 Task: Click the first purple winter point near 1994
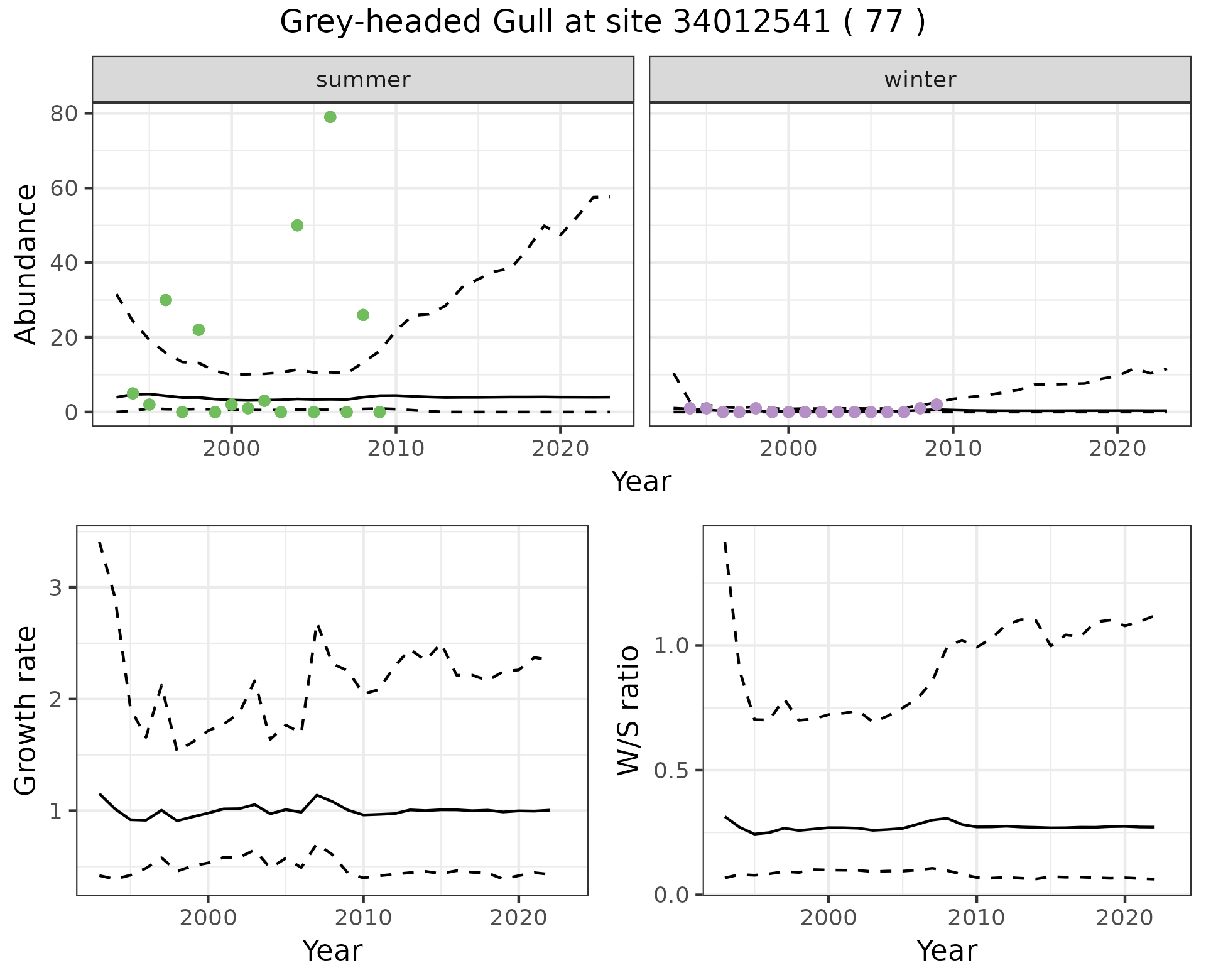[x=690, y=408]
